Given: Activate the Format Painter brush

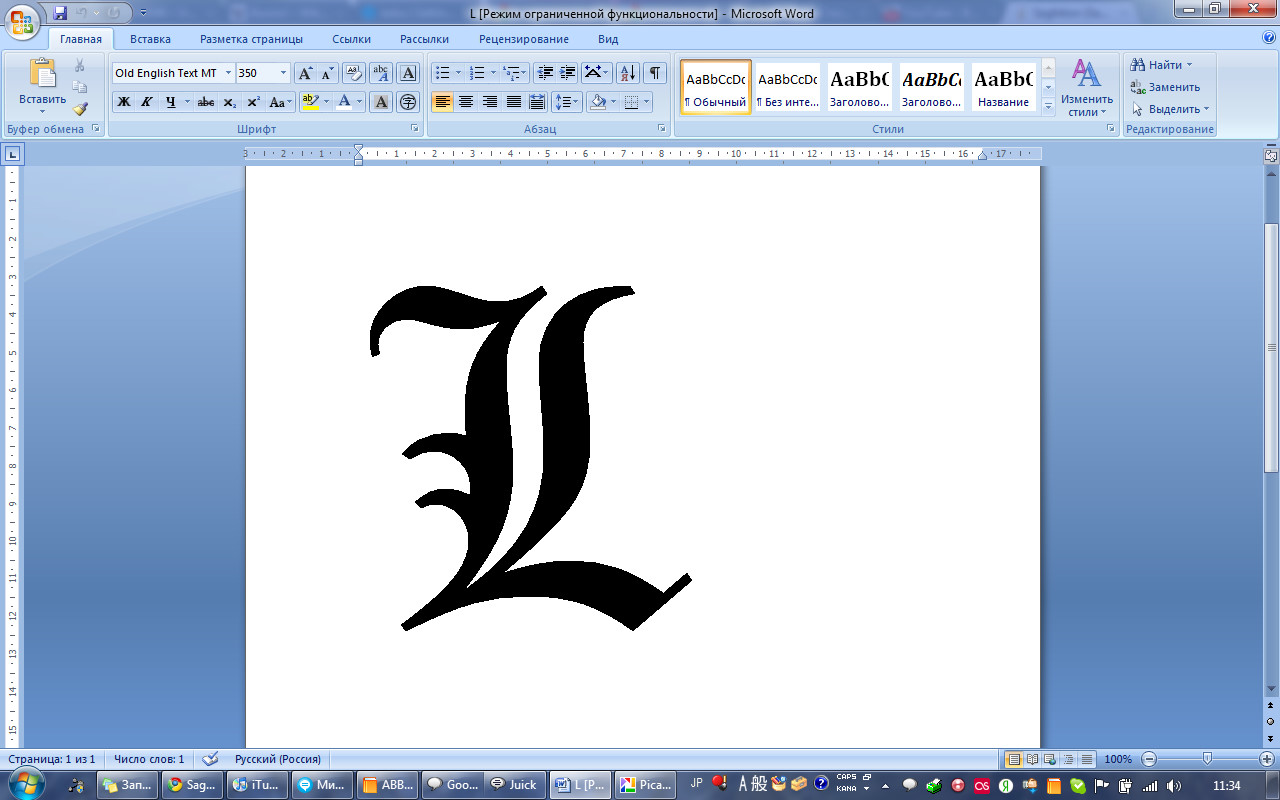Looking at the screenshot, I should [x=80, y=109].
